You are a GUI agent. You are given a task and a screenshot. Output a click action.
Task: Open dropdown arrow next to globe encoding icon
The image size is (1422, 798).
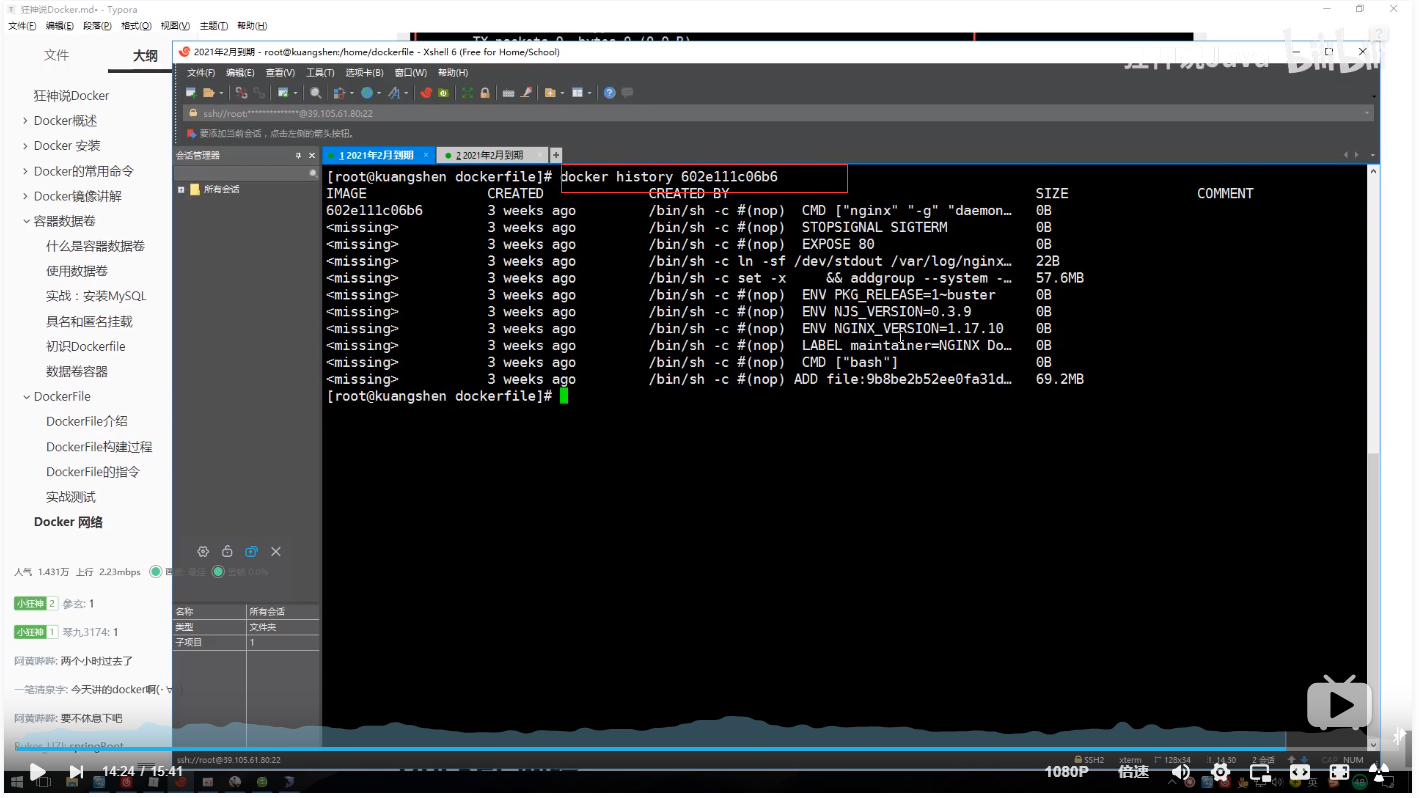(379, 93)
